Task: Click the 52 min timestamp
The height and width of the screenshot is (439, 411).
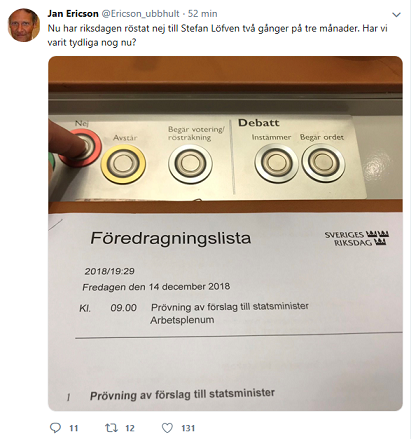Action: [203, 14]
